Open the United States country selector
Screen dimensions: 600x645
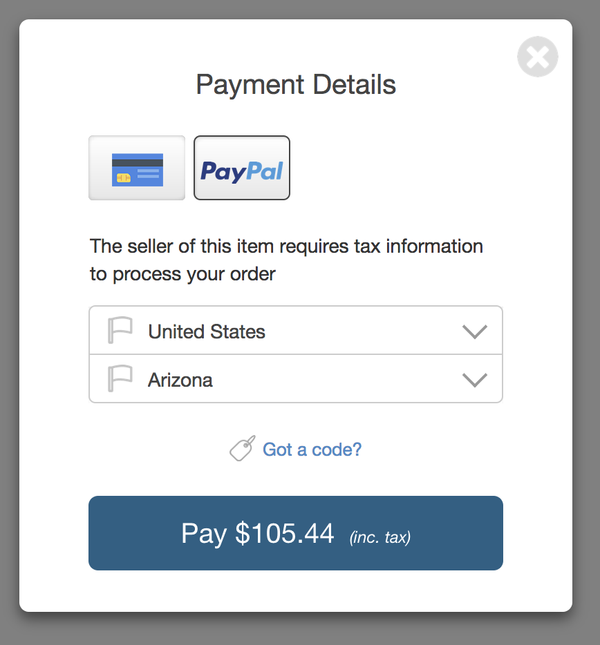point(295,331)
